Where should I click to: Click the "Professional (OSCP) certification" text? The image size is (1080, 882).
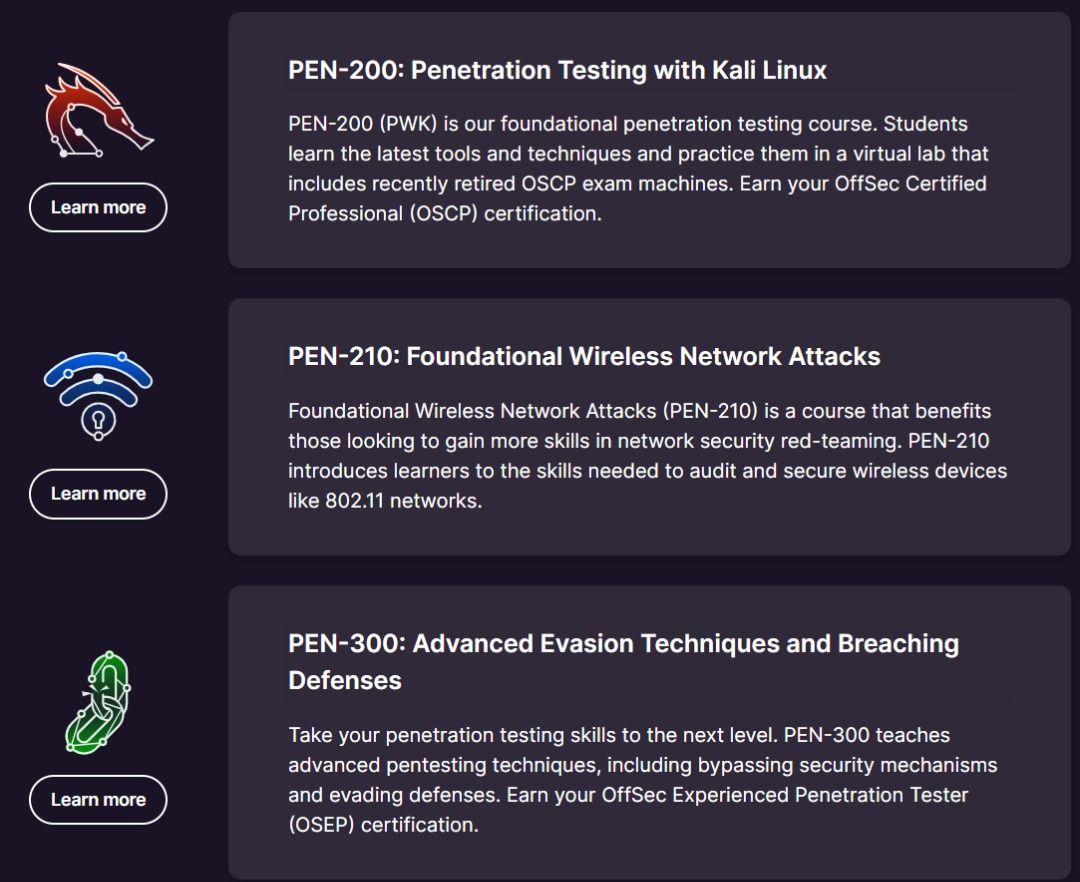click(445, 214)
